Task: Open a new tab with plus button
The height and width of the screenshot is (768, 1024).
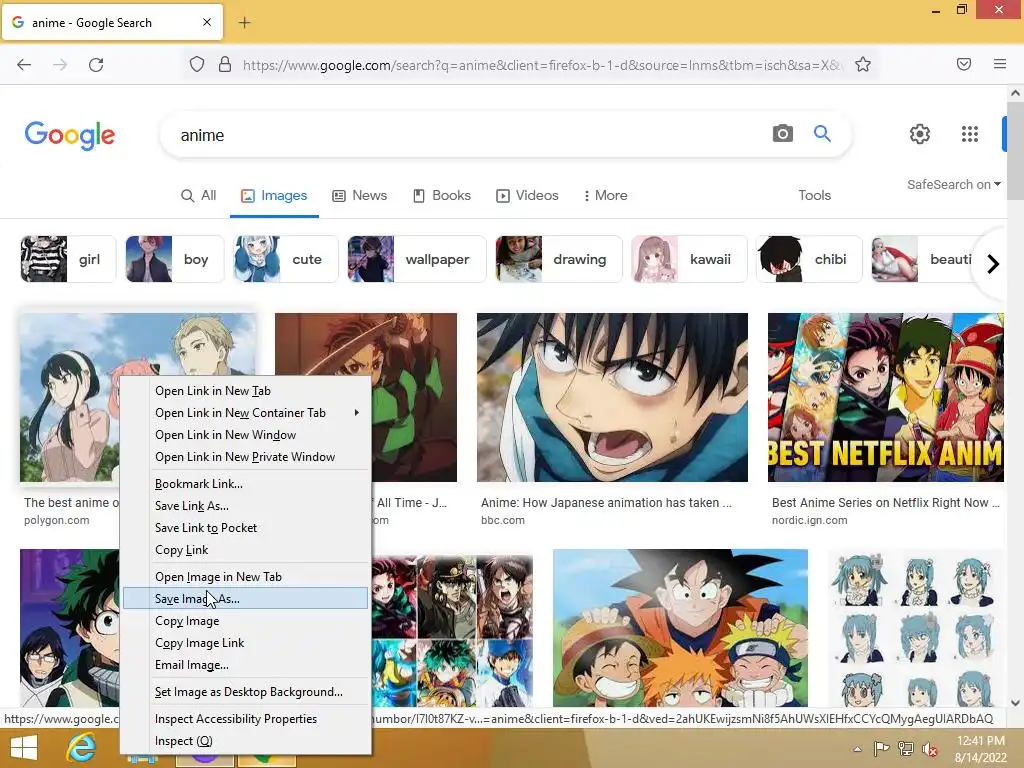Action: (244, 23)
